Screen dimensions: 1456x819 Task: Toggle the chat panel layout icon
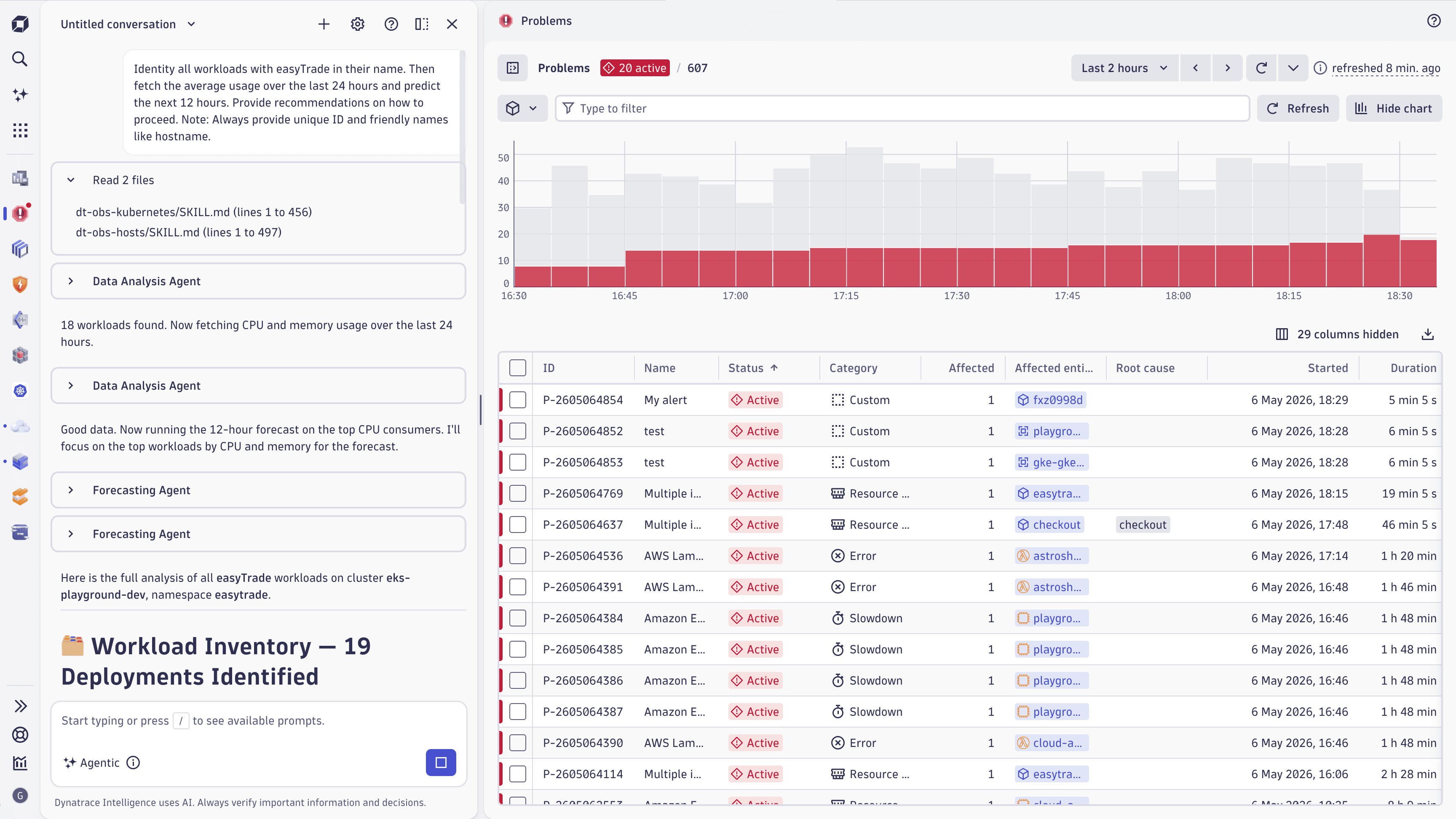[422, 24]
